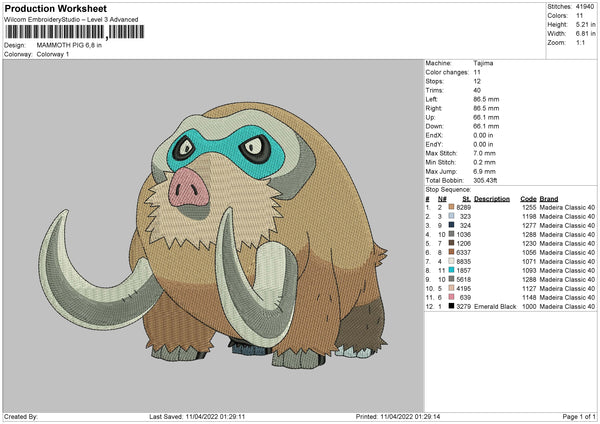Click the Machine value 'Tajima'

click(x=483, y=63)
